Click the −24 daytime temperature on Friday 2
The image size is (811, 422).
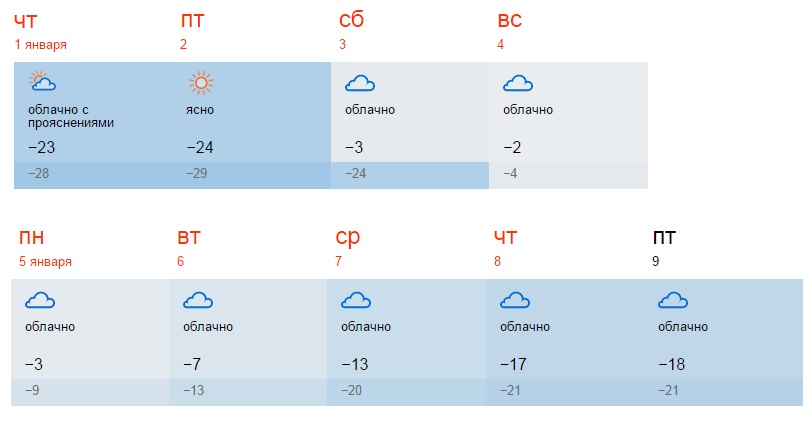tap(201, 148)
